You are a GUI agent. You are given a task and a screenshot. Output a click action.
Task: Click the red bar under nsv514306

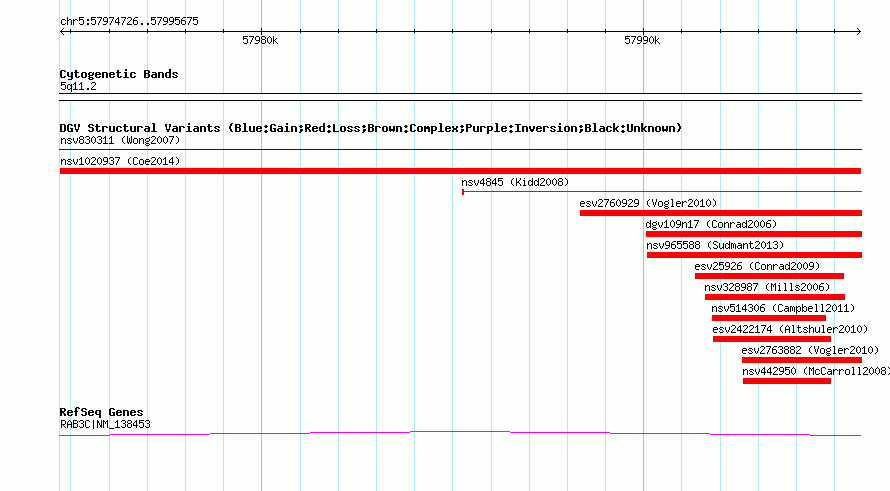tap(769, 318)
